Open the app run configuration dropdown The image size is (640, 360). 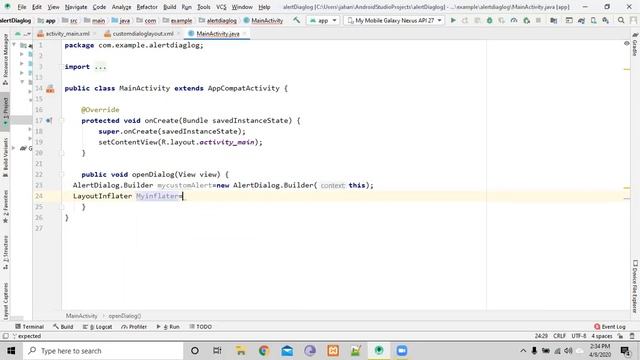(323, 20)
